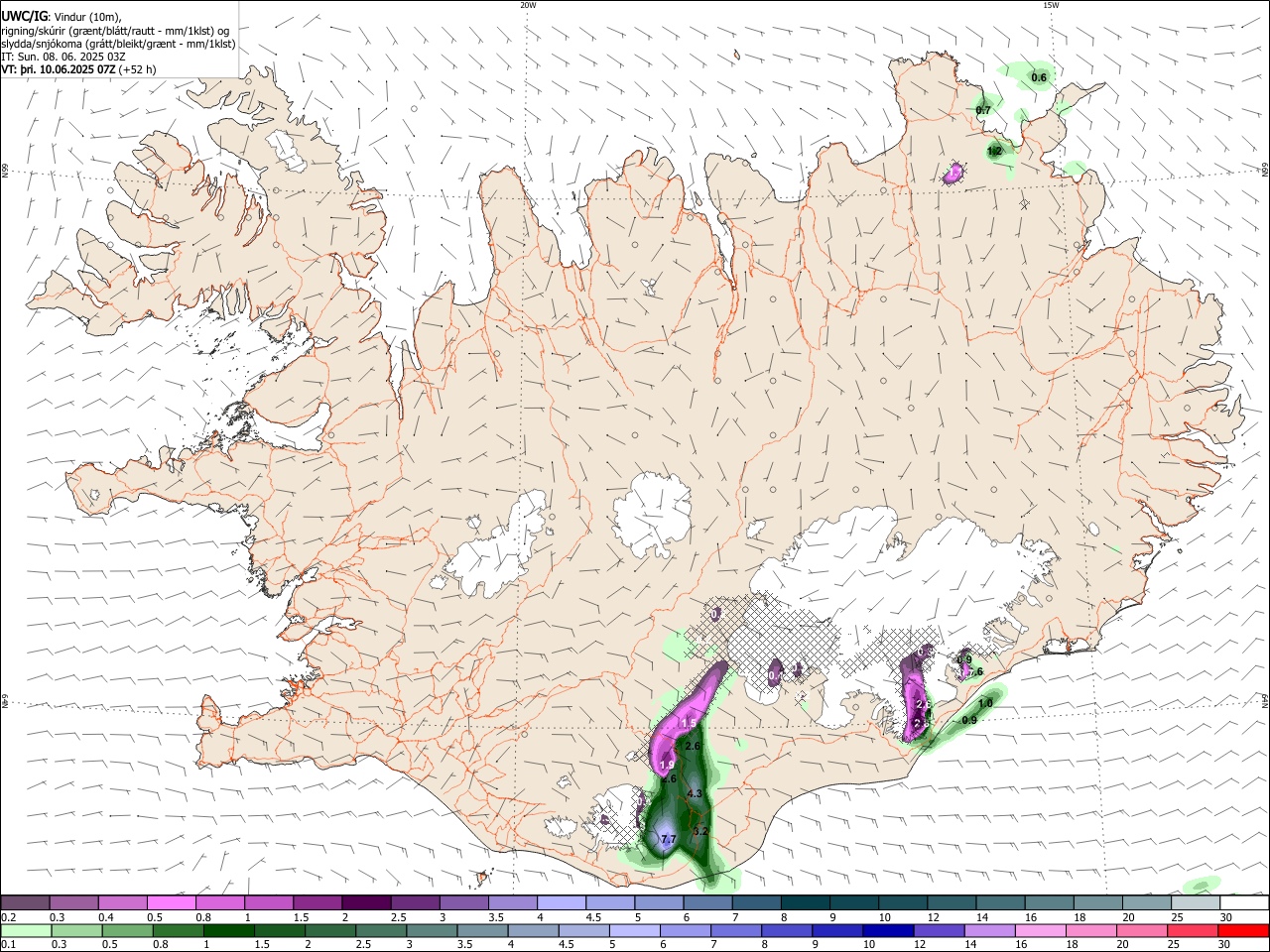Screen dimensions: 1270x952
Task: Select the bright red 30 swatch in the lower legend
Action: pyautogui.click(x=1244, y=930)
